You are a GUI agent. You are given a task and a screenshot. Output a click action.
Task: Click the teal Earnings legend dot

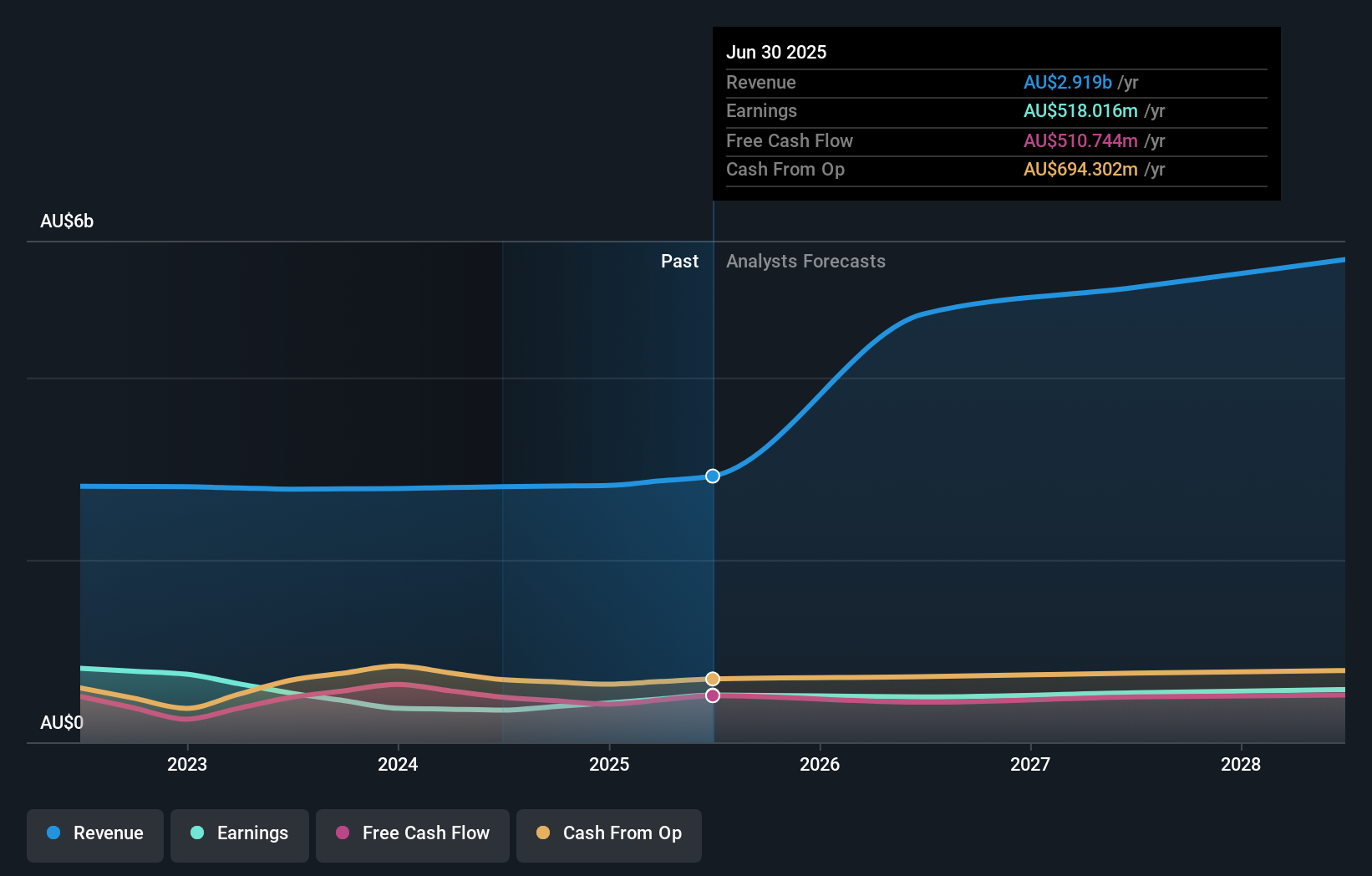click(x=196, y=833)
